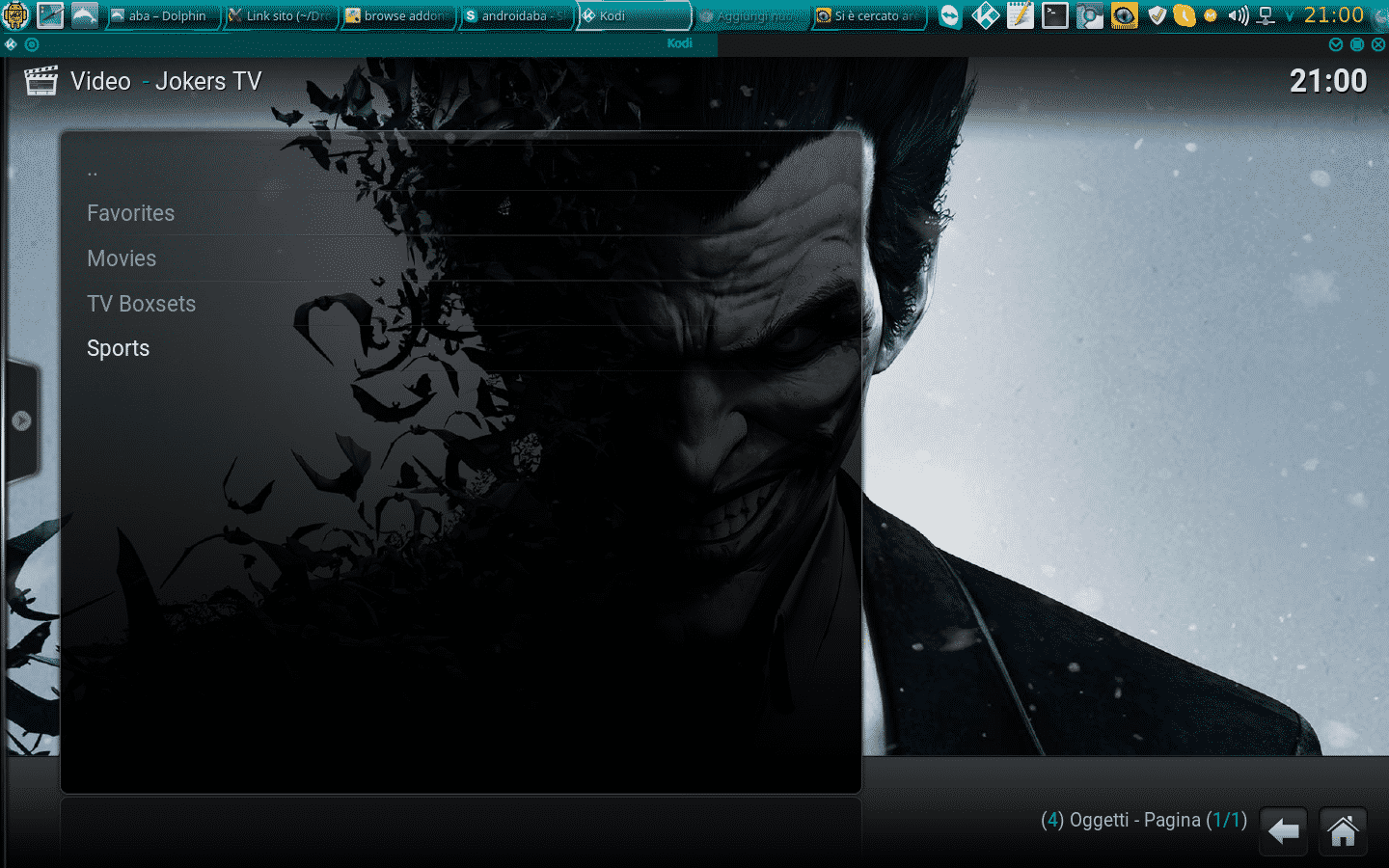Click the volume speaker tray icon
The width and height of the screenshot is (1389, 868).
coord(1238,15)
